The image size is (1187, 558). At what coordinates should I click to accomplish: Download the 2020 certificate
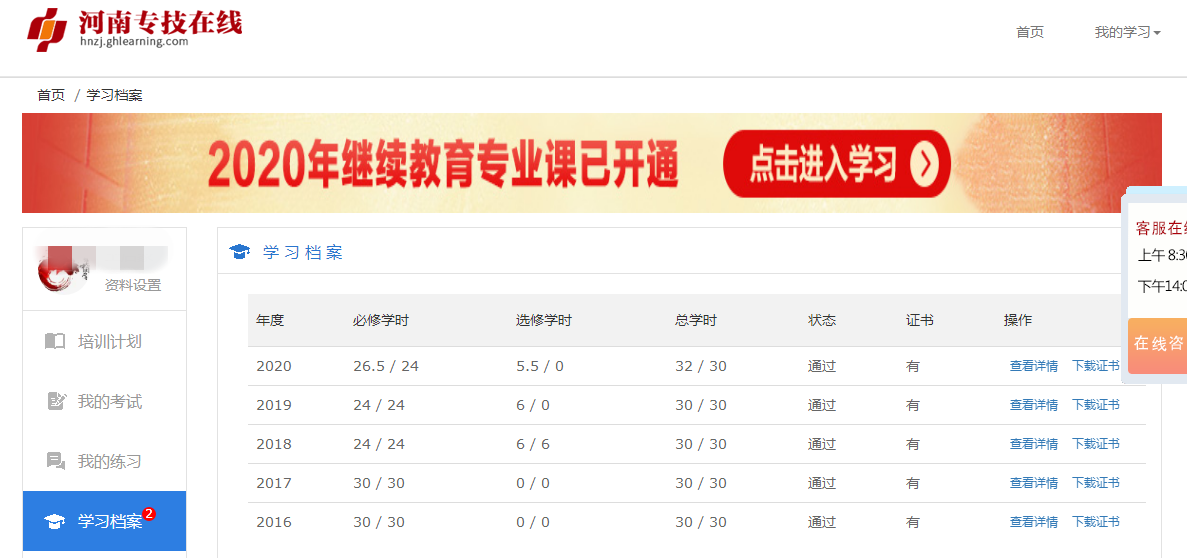[x=1095, y=366]
